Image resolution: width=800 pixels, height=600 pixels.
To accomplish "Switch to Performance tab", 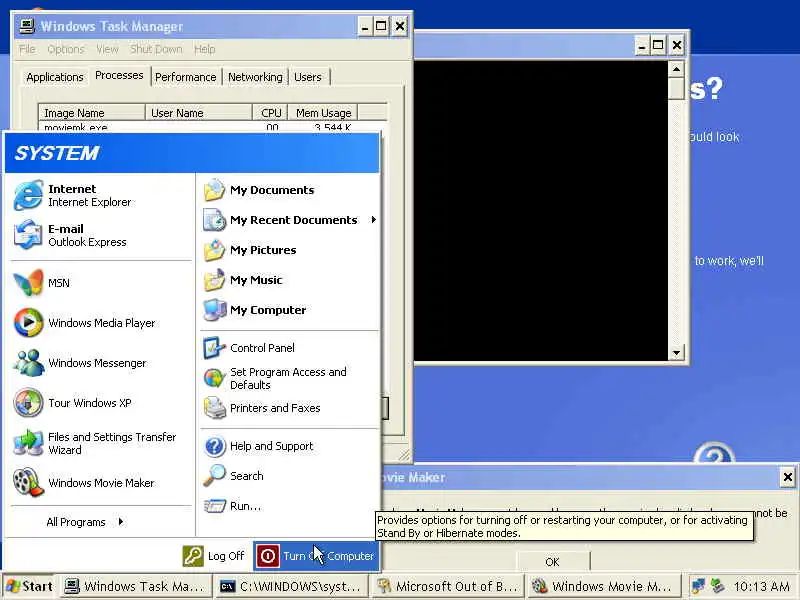I will pos(186,77).
